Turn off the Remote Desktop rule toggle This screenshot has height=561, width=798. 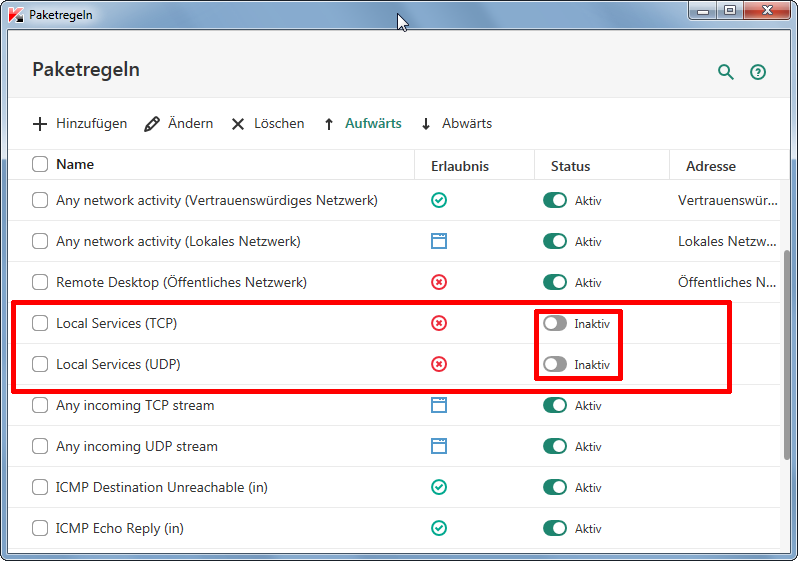554,282
